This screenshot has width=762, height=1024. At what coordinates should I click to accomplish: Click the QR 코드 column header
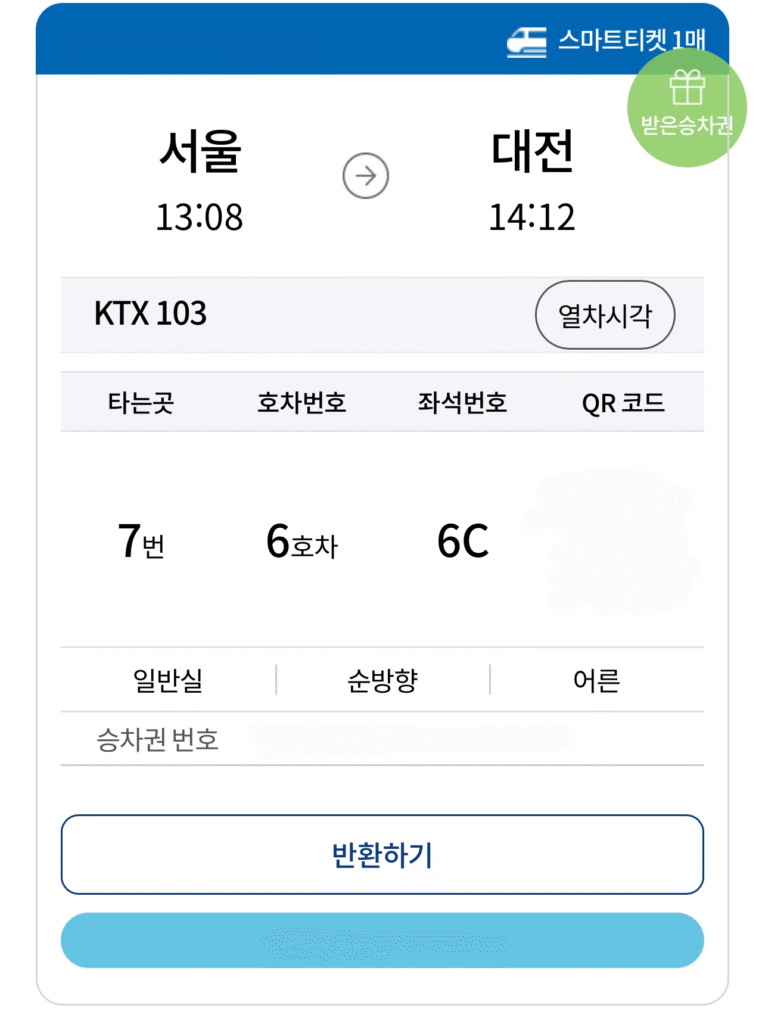(623, 403)
